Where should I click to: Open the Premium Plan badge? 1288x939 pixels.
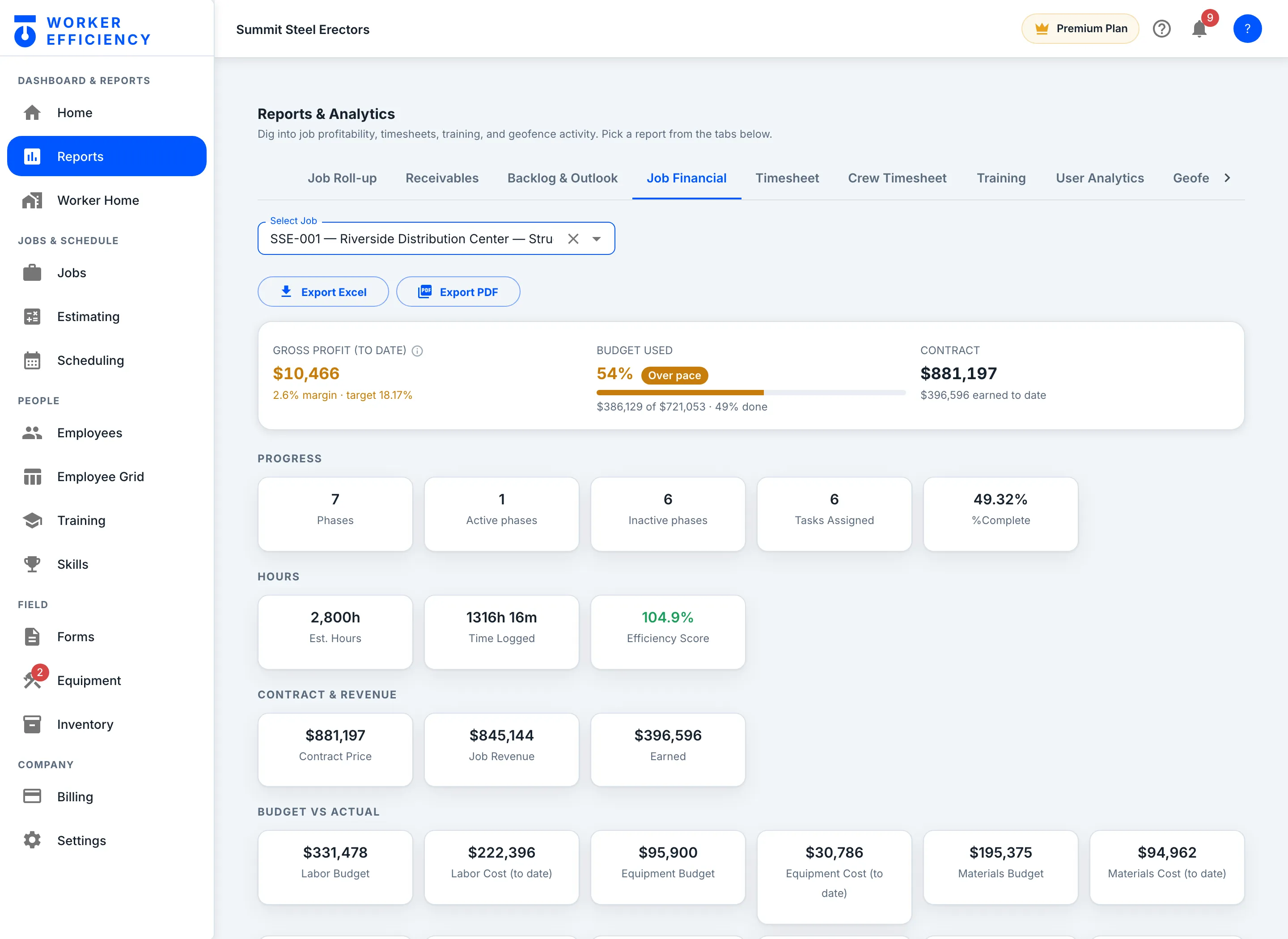pos(1080,29)
